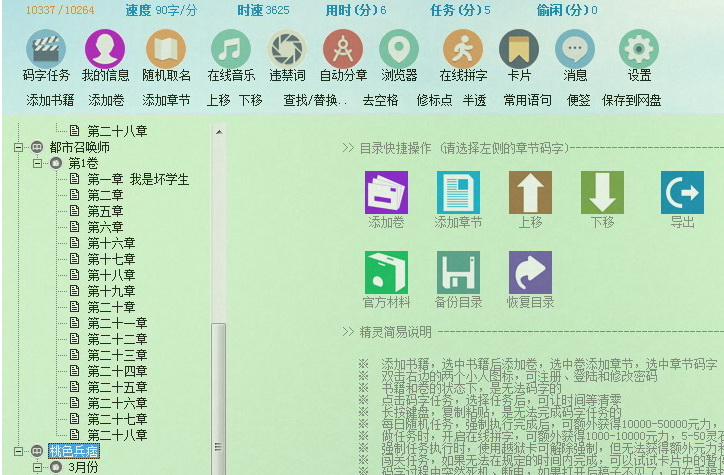Select chapter 第一章 我是坏学生
This screenshot has height=475, width=724.
click(x=138, y=179)
